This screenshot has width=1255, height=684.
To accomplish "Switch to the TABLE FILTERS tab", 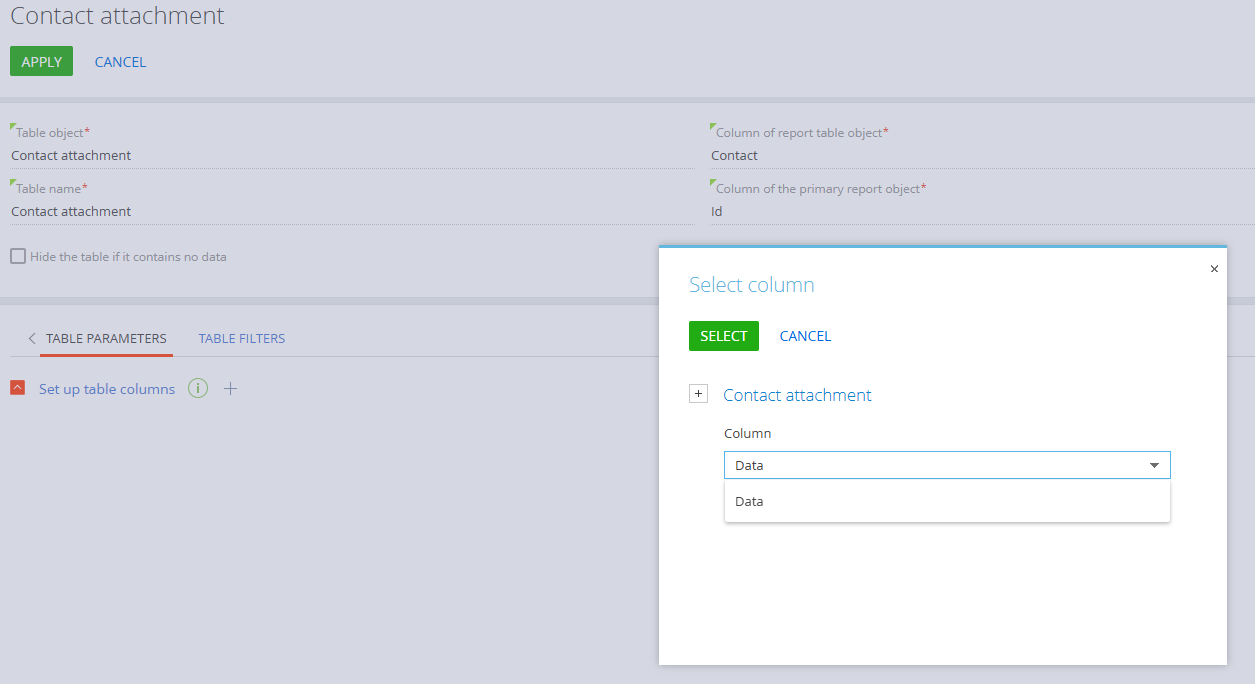I will [241, 339].
